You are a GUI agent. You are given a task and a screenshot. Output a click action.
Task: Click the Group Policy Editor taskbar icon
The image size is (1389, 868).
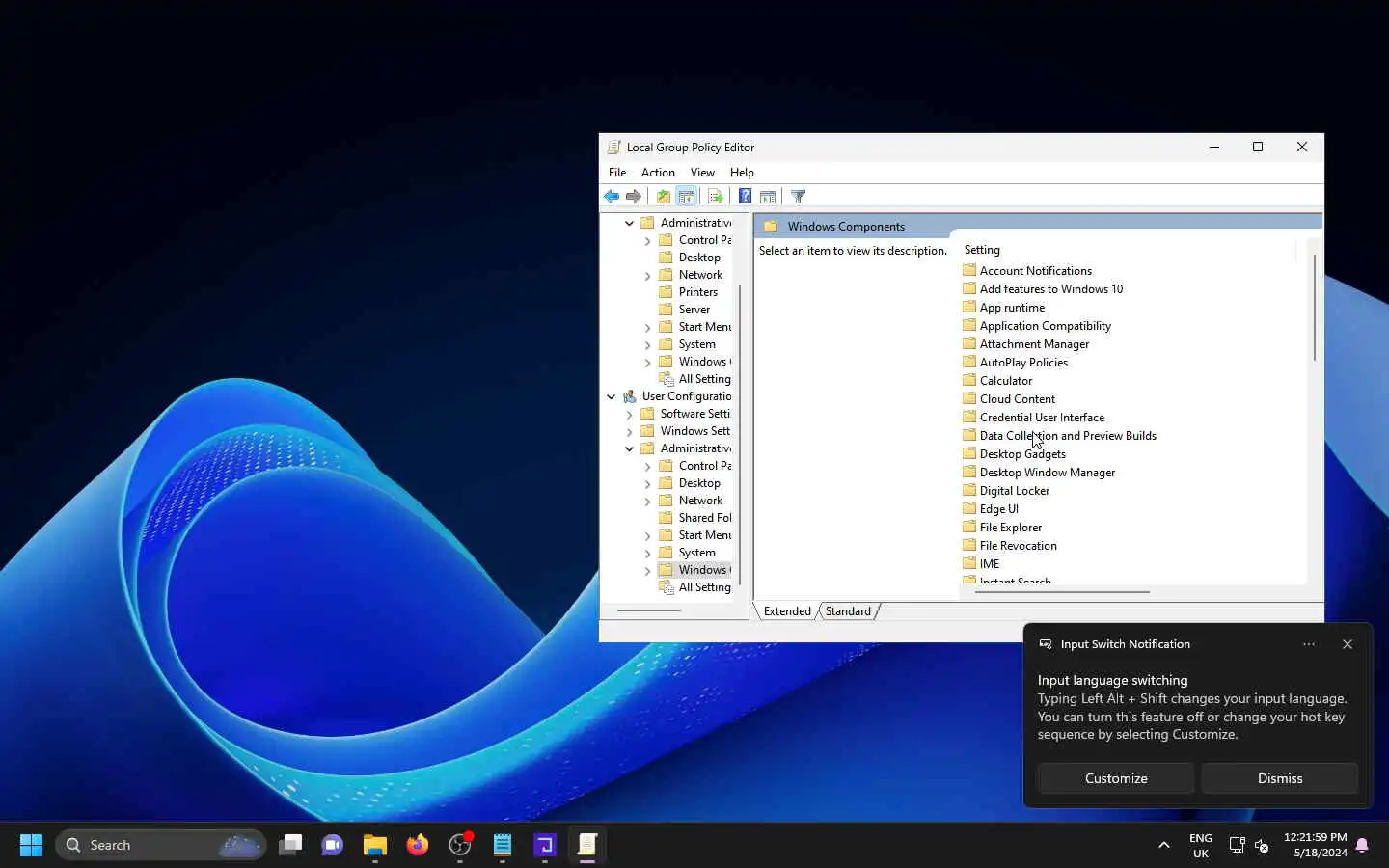(x=587, y=845)
